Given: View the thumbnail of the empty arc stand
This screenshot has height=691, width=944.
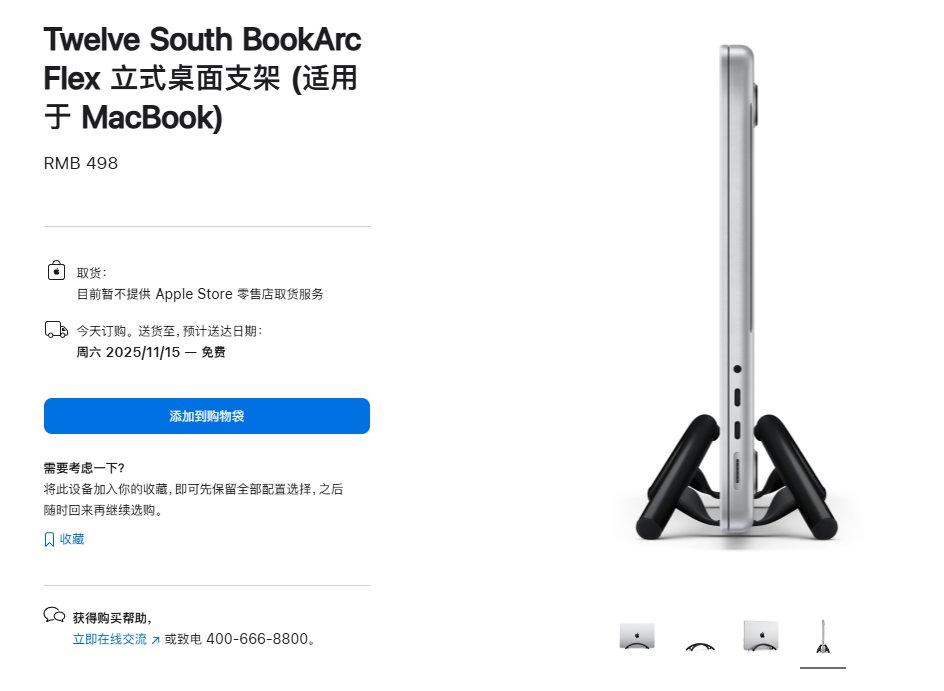Looking at the screenshot, I should pos(700,645).
